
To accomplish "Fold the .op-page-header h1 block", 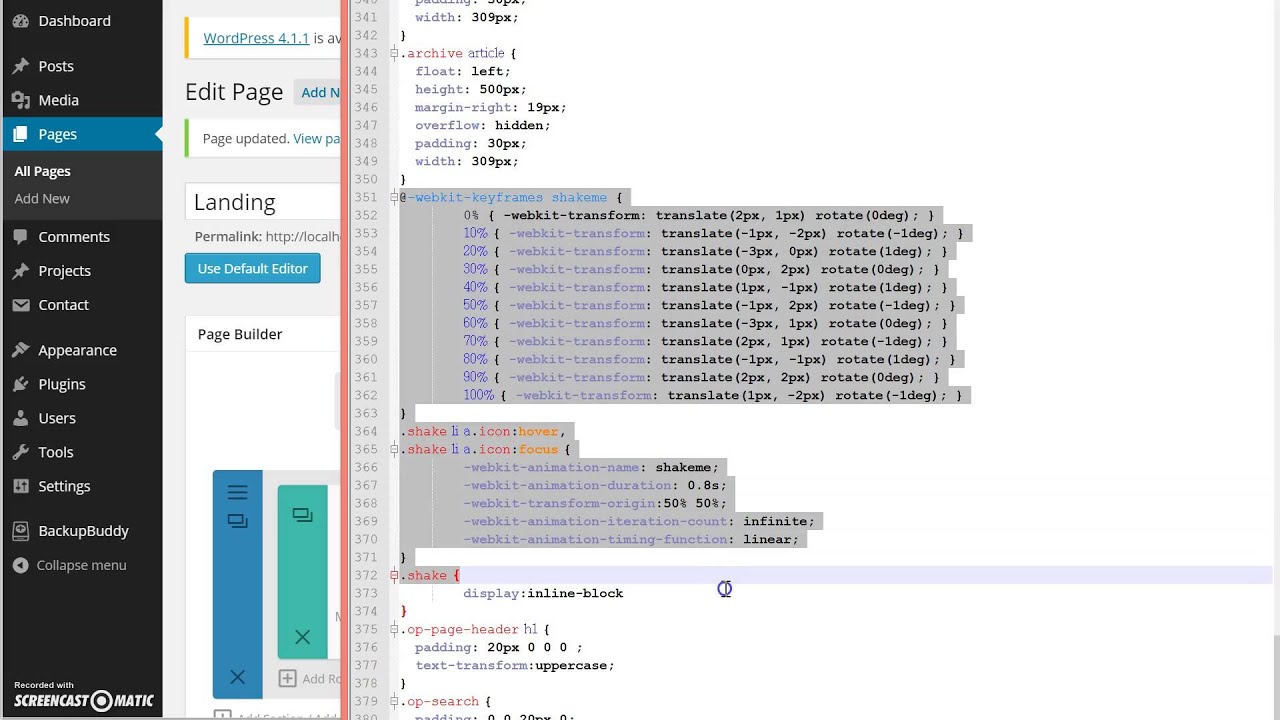I will (x=394, y=629).
